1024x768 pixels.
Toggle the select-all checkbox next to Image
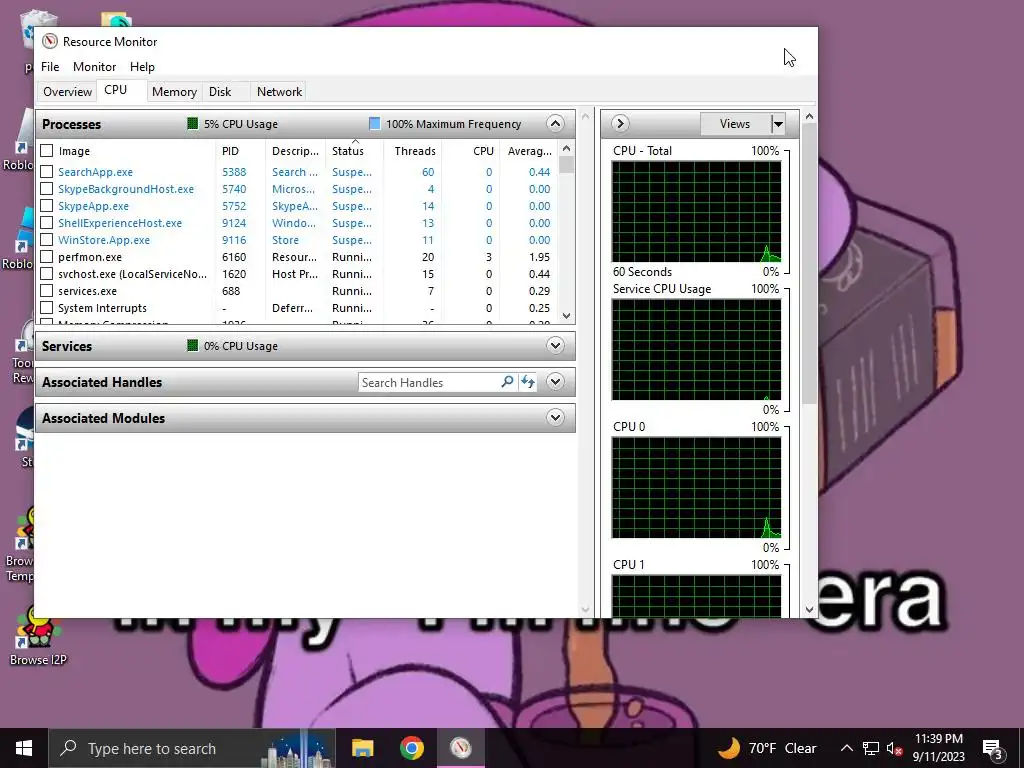(47, 151)
